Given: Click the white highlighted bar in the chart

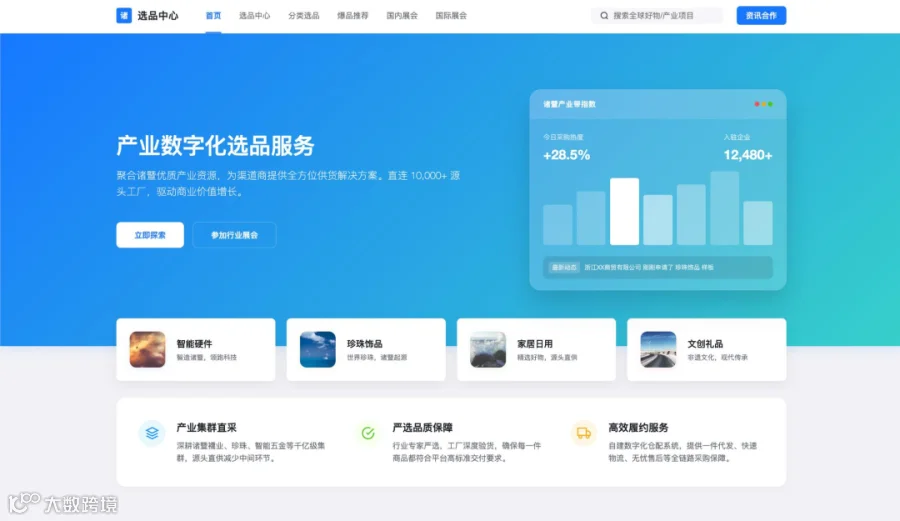Looking at the screenshot, I should pyautogui.click(x=624, y=212).
